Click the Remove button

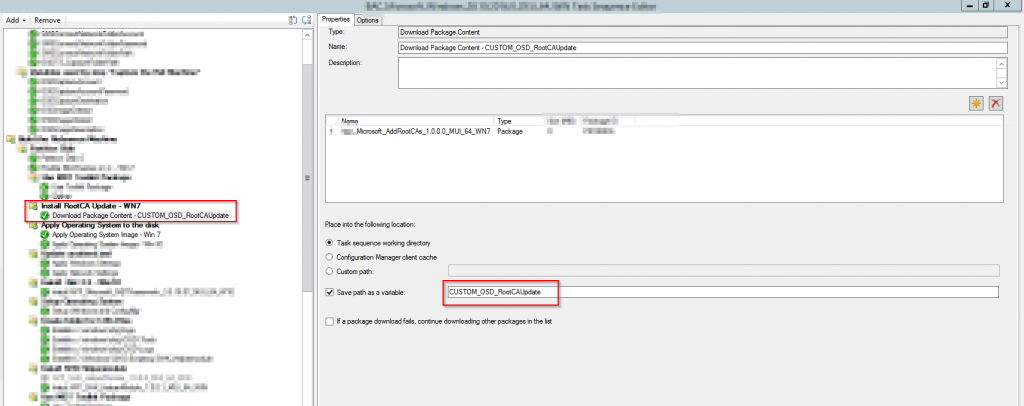[x=47, y=20]
